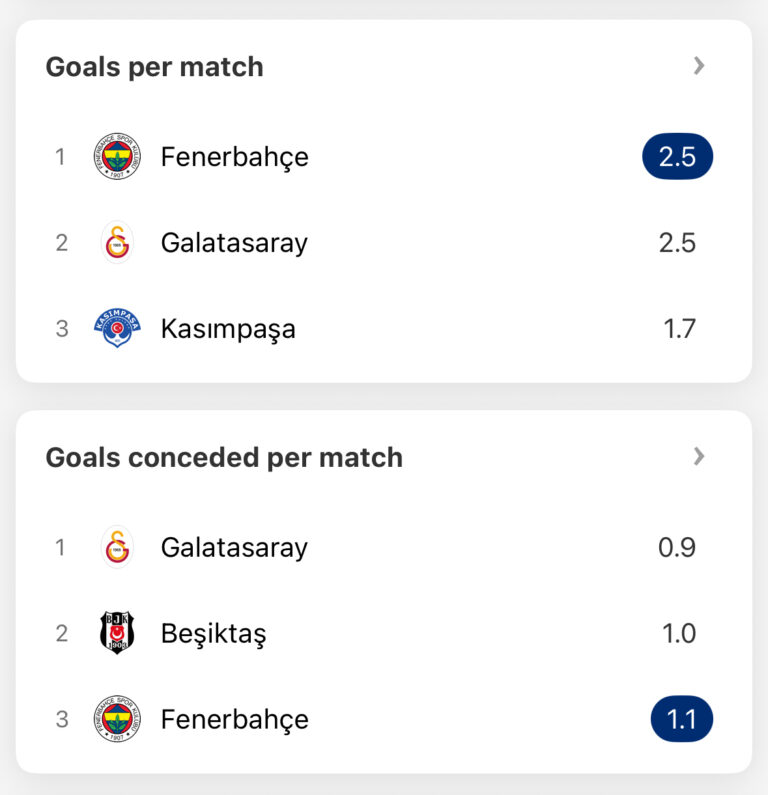Expand the Goals conceded per match chevron
The width and height of the screenshot is (768, 795).
pos(699,456)
